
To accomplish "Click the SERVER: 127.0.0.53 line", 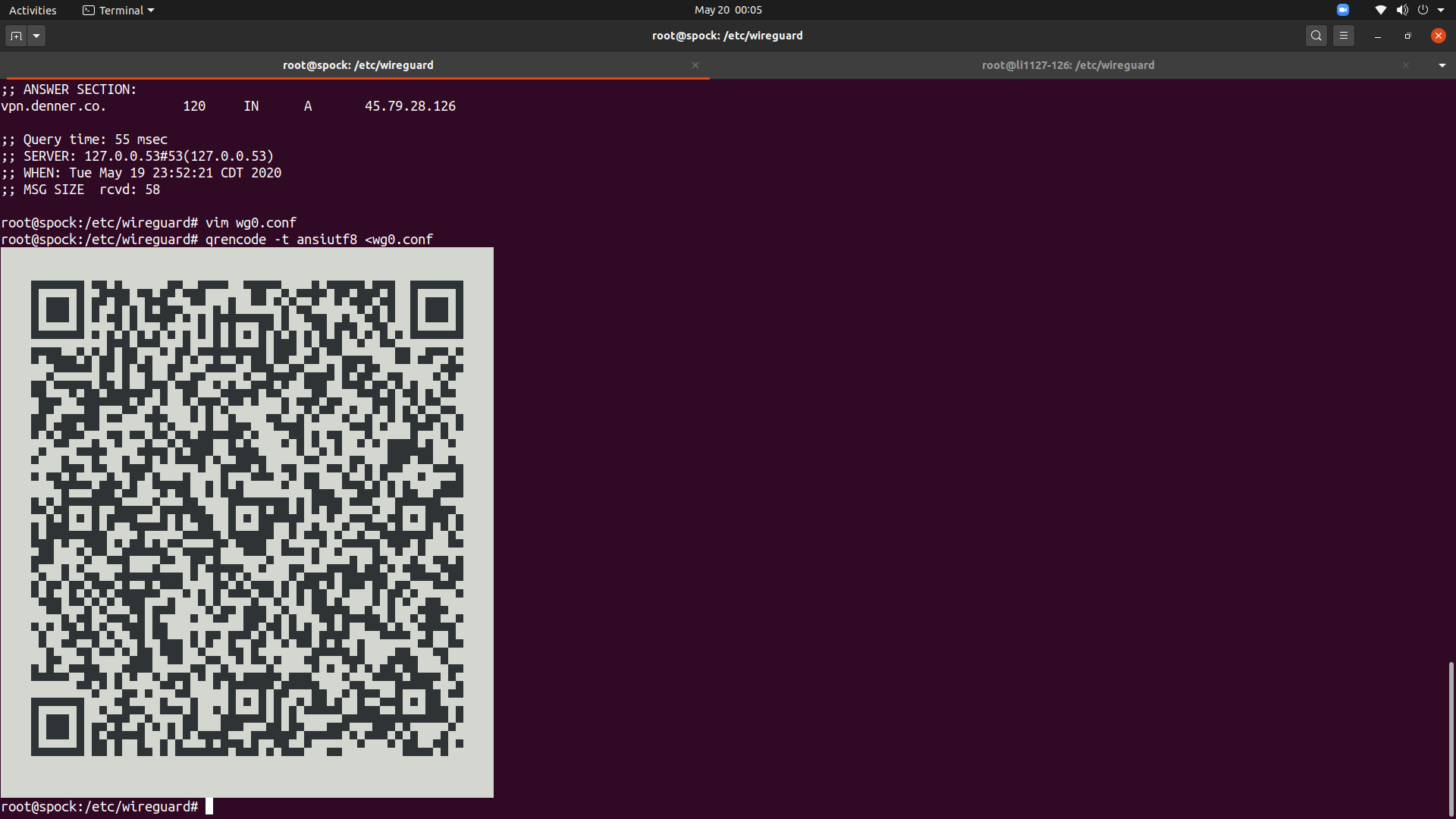I will point(137,156).
